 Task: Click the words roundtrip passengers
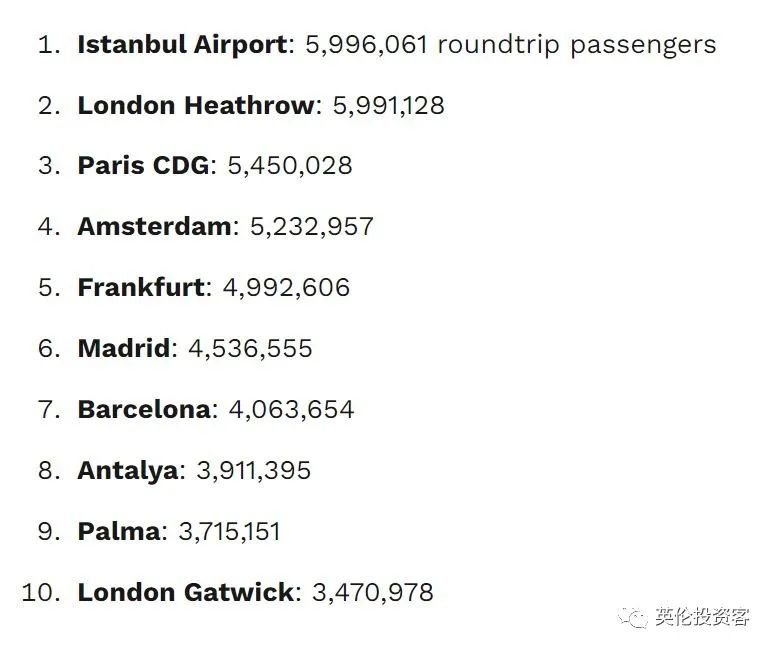click(x=576, y=45)
